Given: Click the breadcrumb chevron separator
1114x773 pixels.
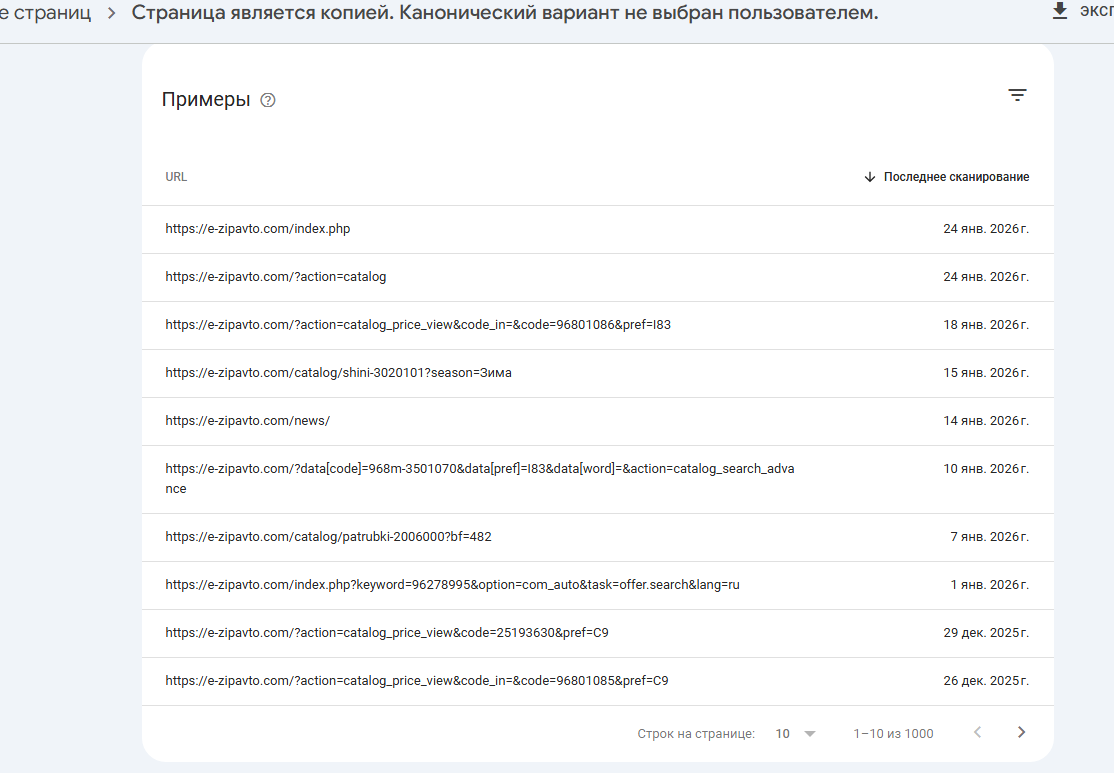Looking at the screenshot, I should click(112, 13).
